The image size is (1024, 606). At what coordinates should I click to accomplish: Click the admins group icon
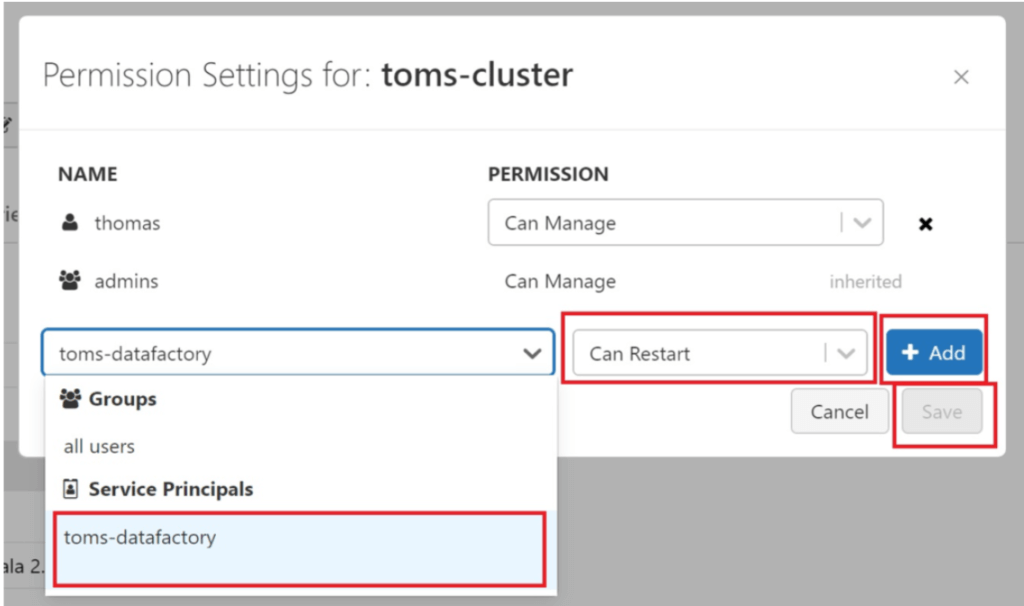tap(70, 281)
